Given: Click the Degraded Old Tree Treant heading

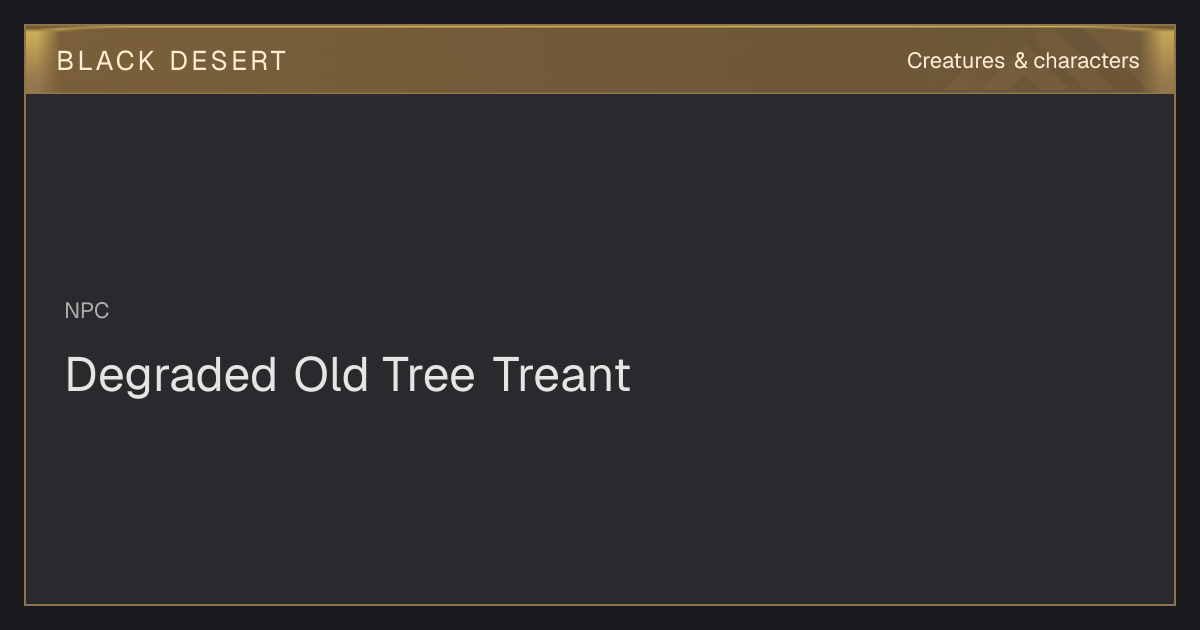Looking at the screenshot, I should coord(348,376).
